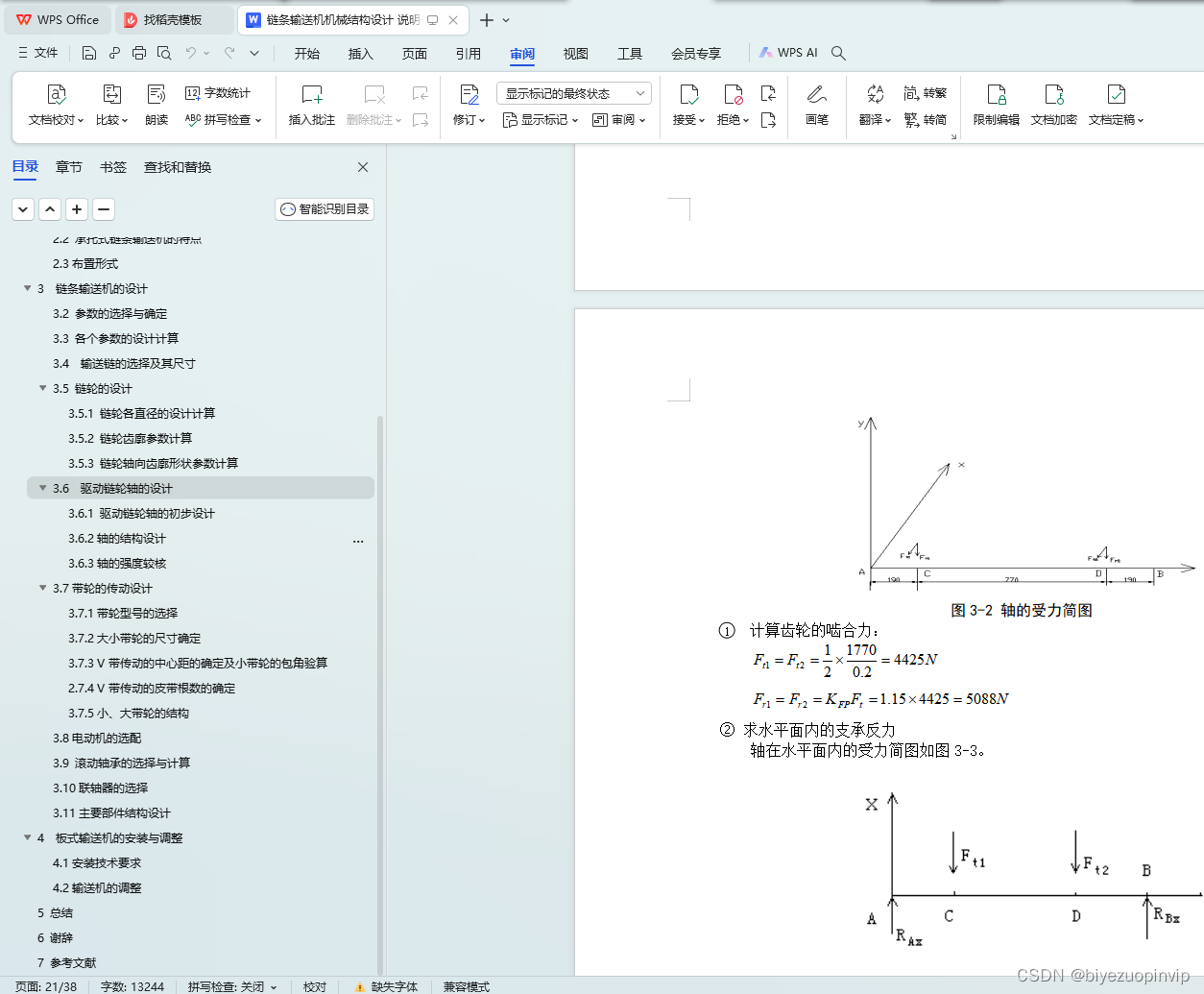
Task: Collapse section 3 链条输送机的设计
Action: 27,288
